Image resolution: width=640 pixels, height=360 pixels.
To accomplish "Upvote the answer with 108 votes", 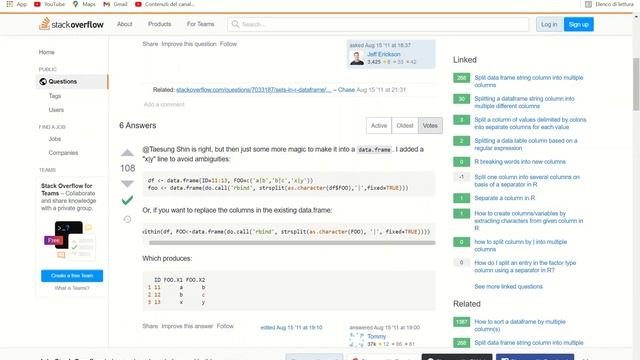I will (127, 153).
